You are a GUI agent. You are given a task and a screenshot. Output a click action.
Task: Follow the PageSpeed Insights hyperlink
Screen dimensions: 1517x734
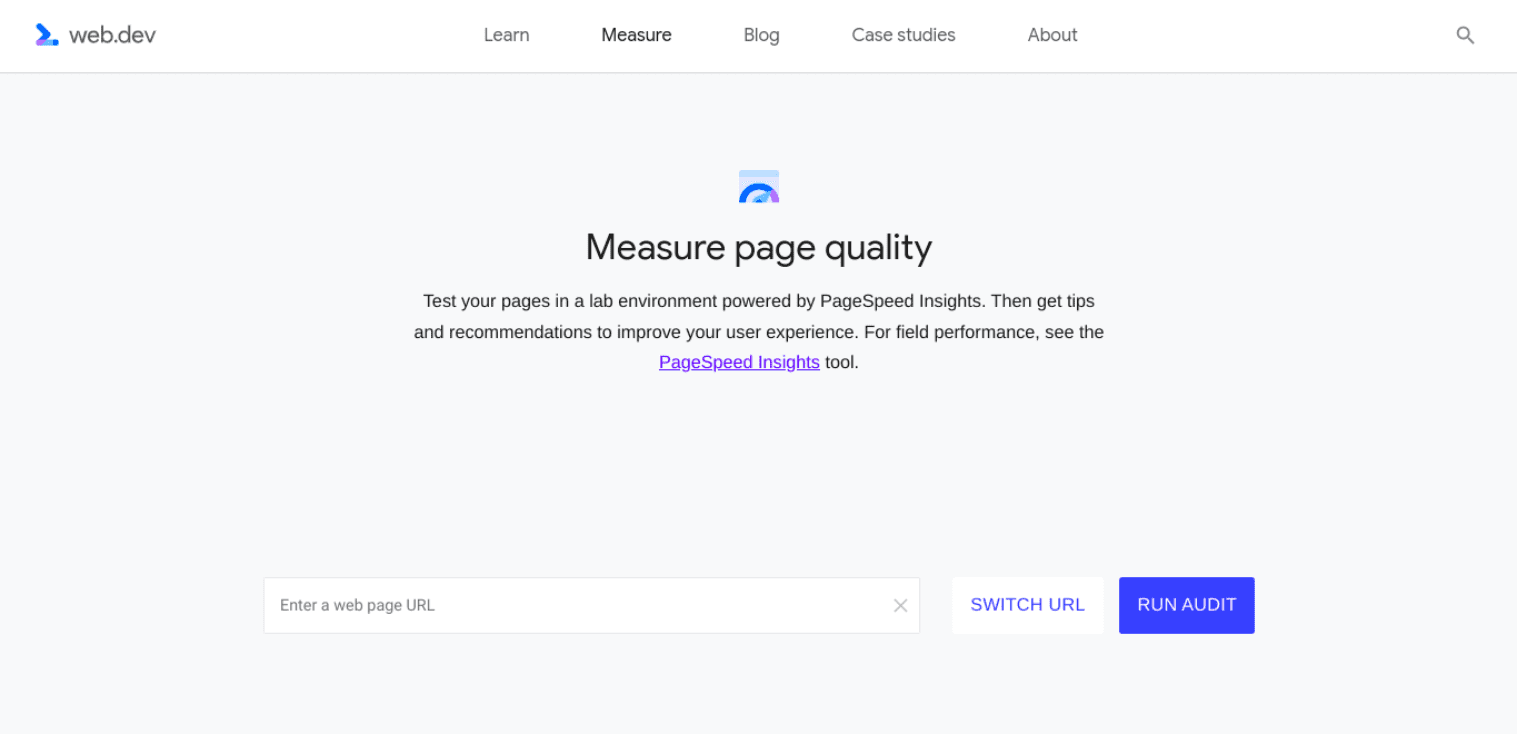(739, 362)
